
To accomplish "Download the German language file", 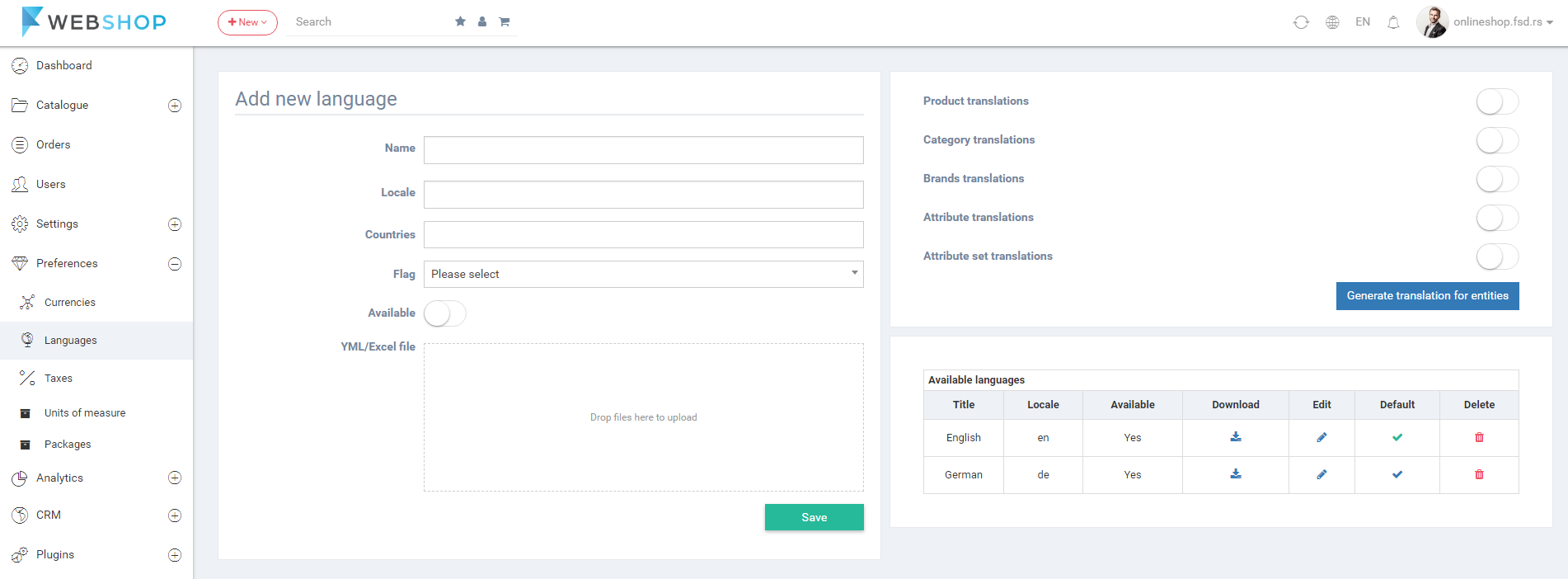I will (x=1236, y=474).
